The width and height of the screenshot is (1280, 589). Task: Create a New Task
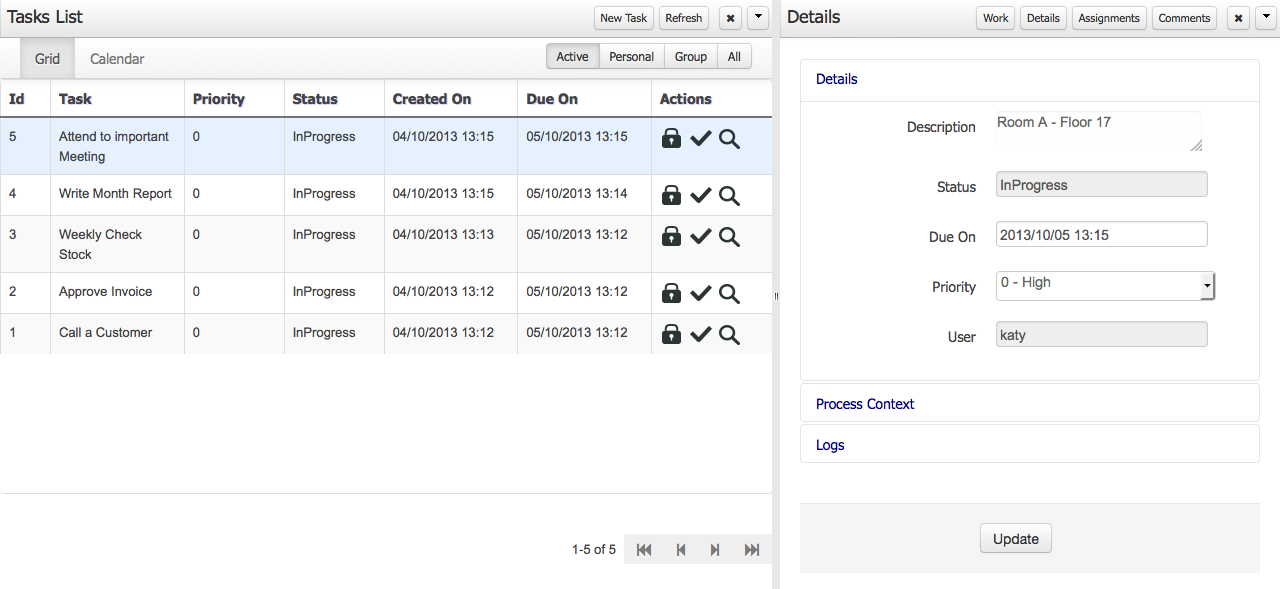click(x=623, y=18)
